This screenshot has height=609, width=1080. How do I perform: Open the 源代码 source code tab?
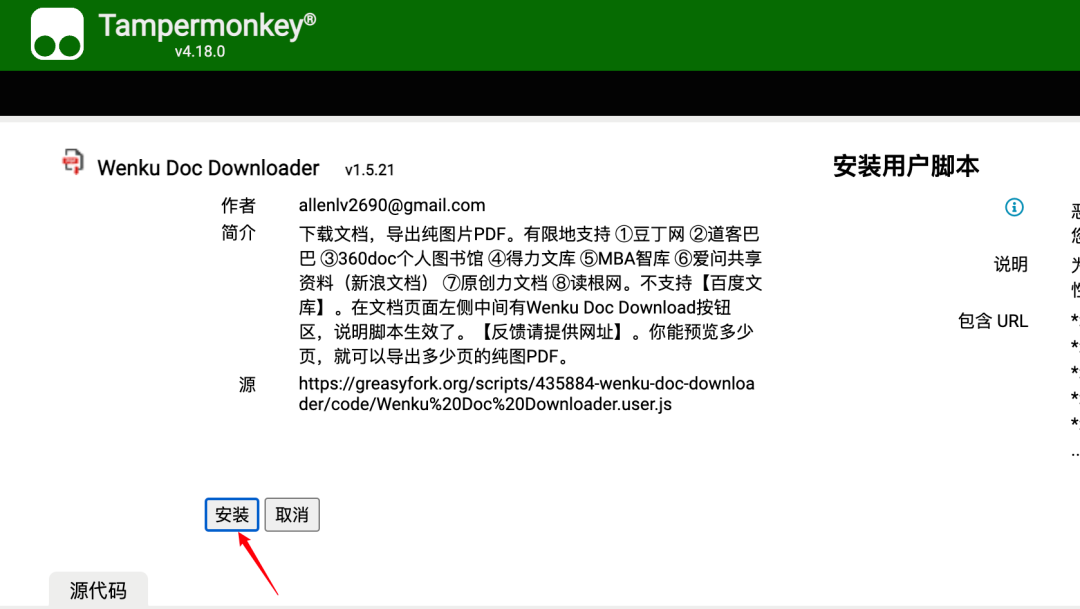click(98, 590)
